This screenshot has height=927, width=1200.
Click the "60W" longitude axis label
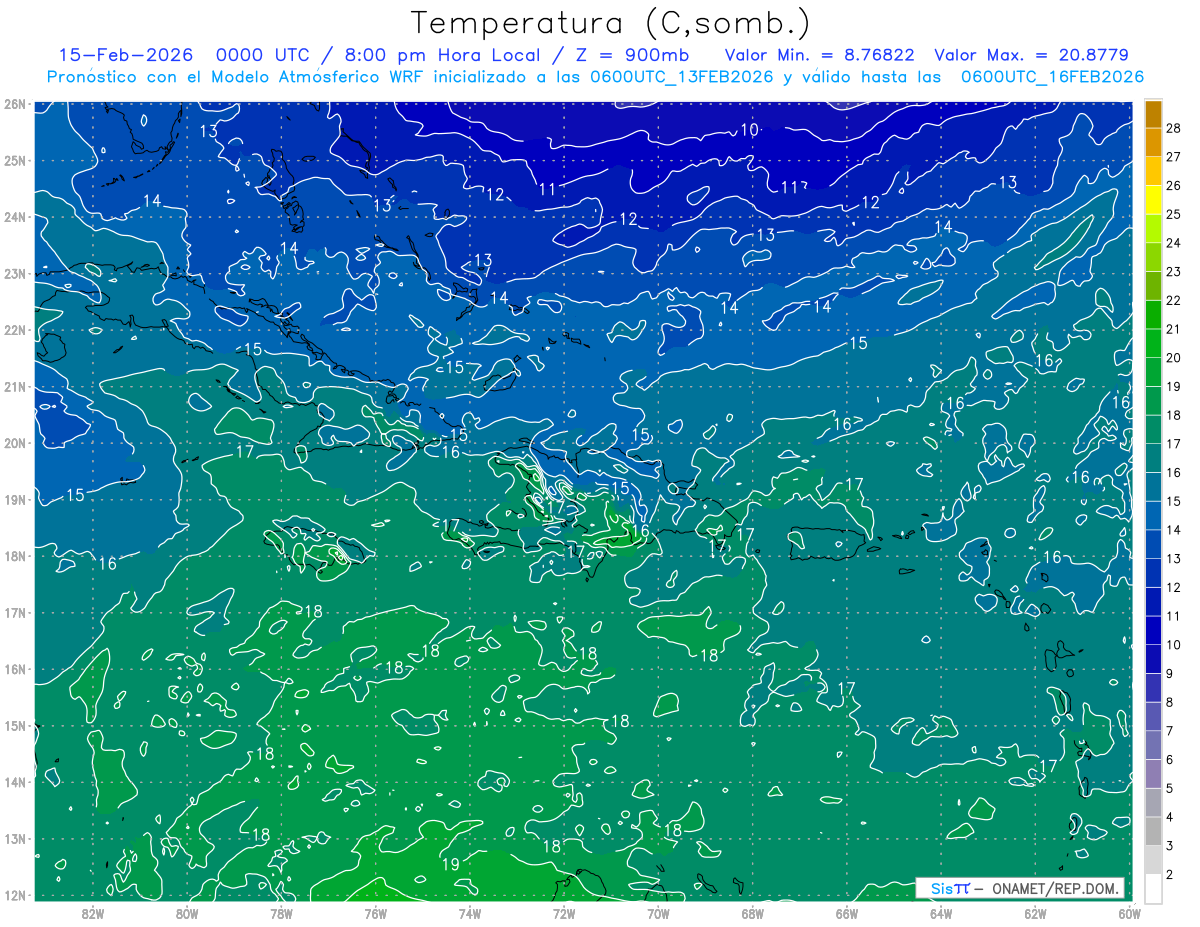point(1129,912)
